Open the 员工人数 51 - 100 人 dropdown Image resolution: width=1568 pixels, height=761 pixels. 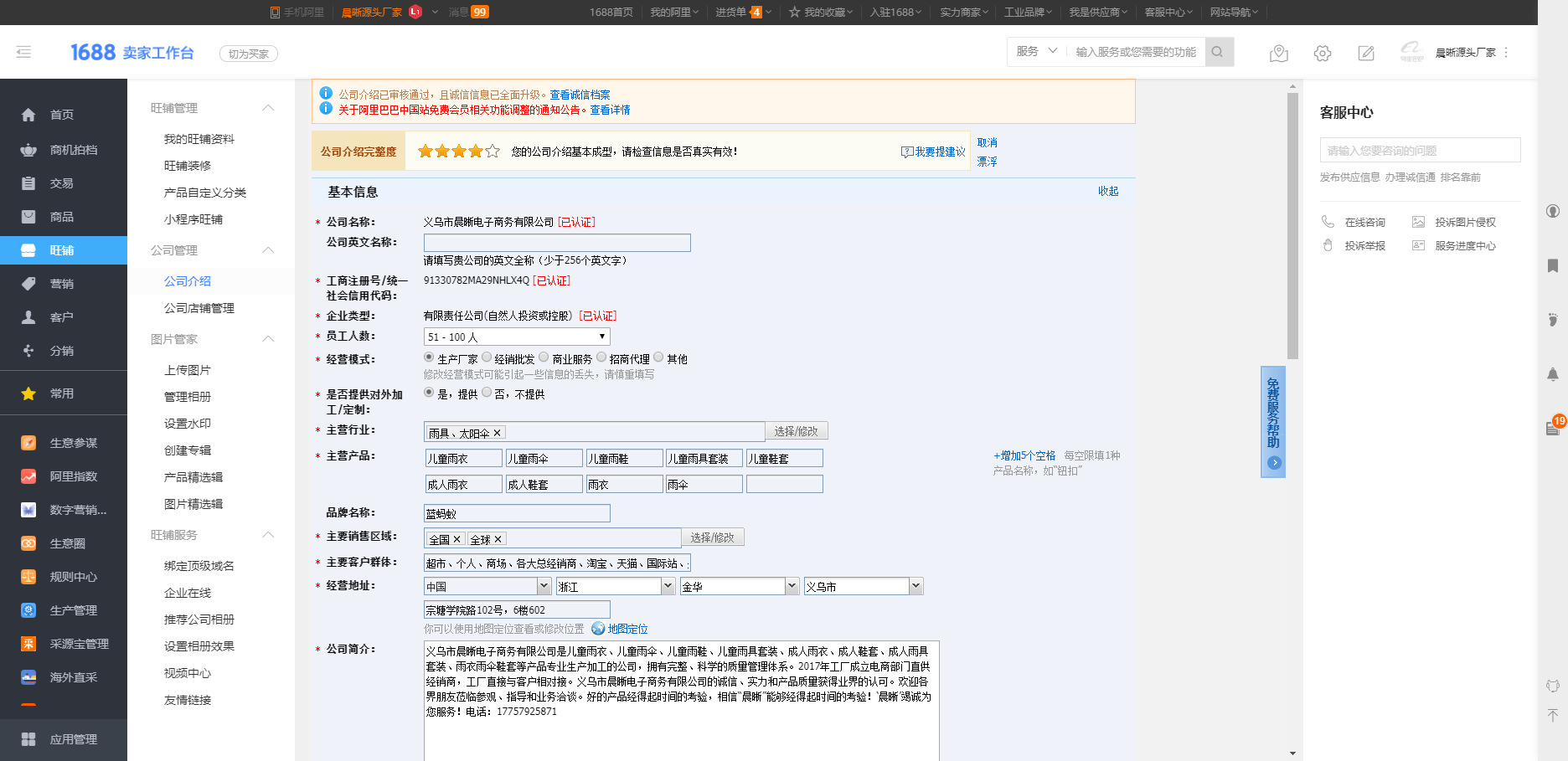click(517, 337)
